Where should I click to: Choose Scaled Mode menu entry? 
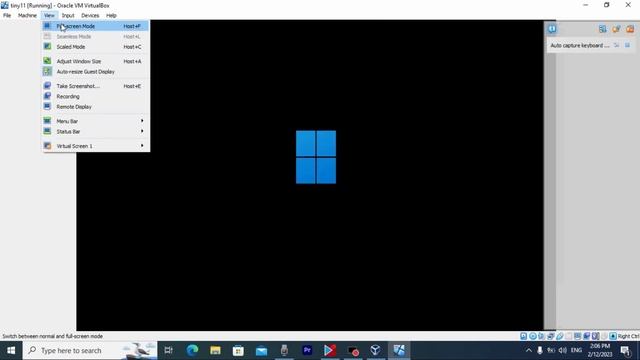click(x=96, y=47)
